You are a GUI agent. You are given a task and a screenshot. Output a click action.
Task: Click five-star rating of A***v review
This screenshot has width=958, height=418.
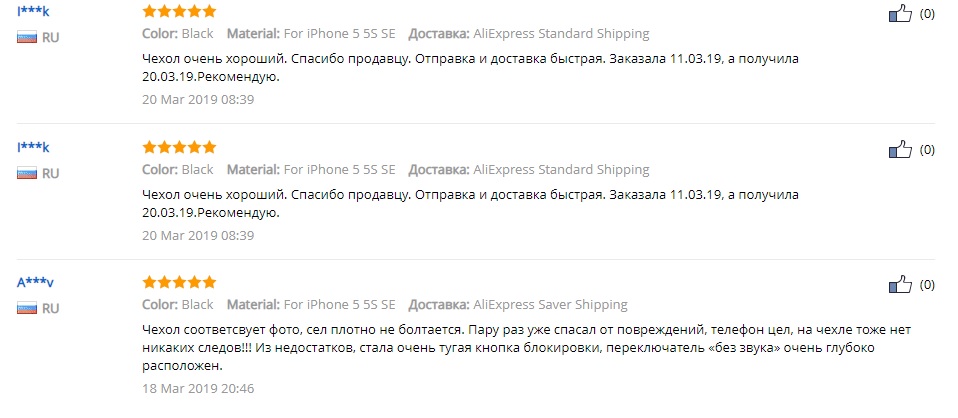click(179, 282)
